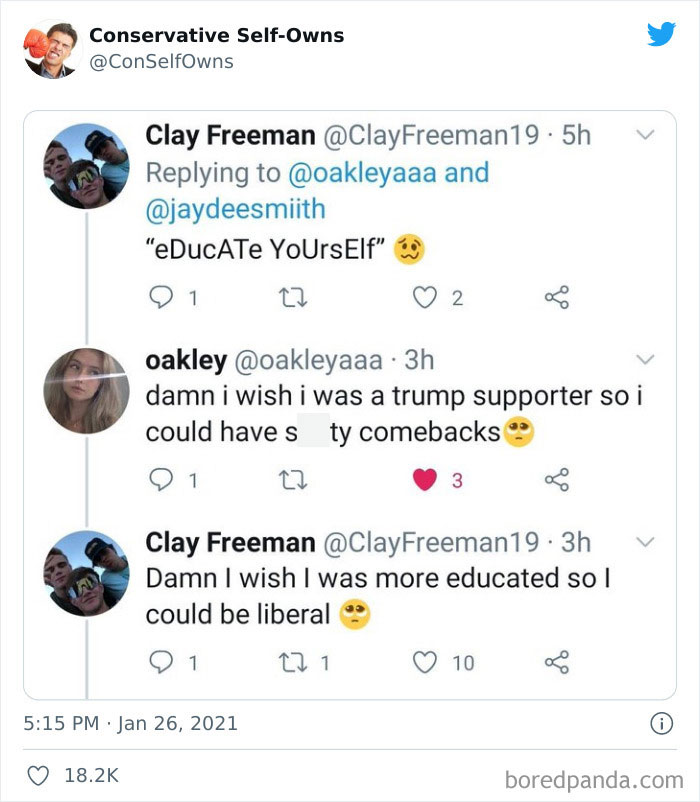Open the @oakleyaaa mention link

[362, 172]
